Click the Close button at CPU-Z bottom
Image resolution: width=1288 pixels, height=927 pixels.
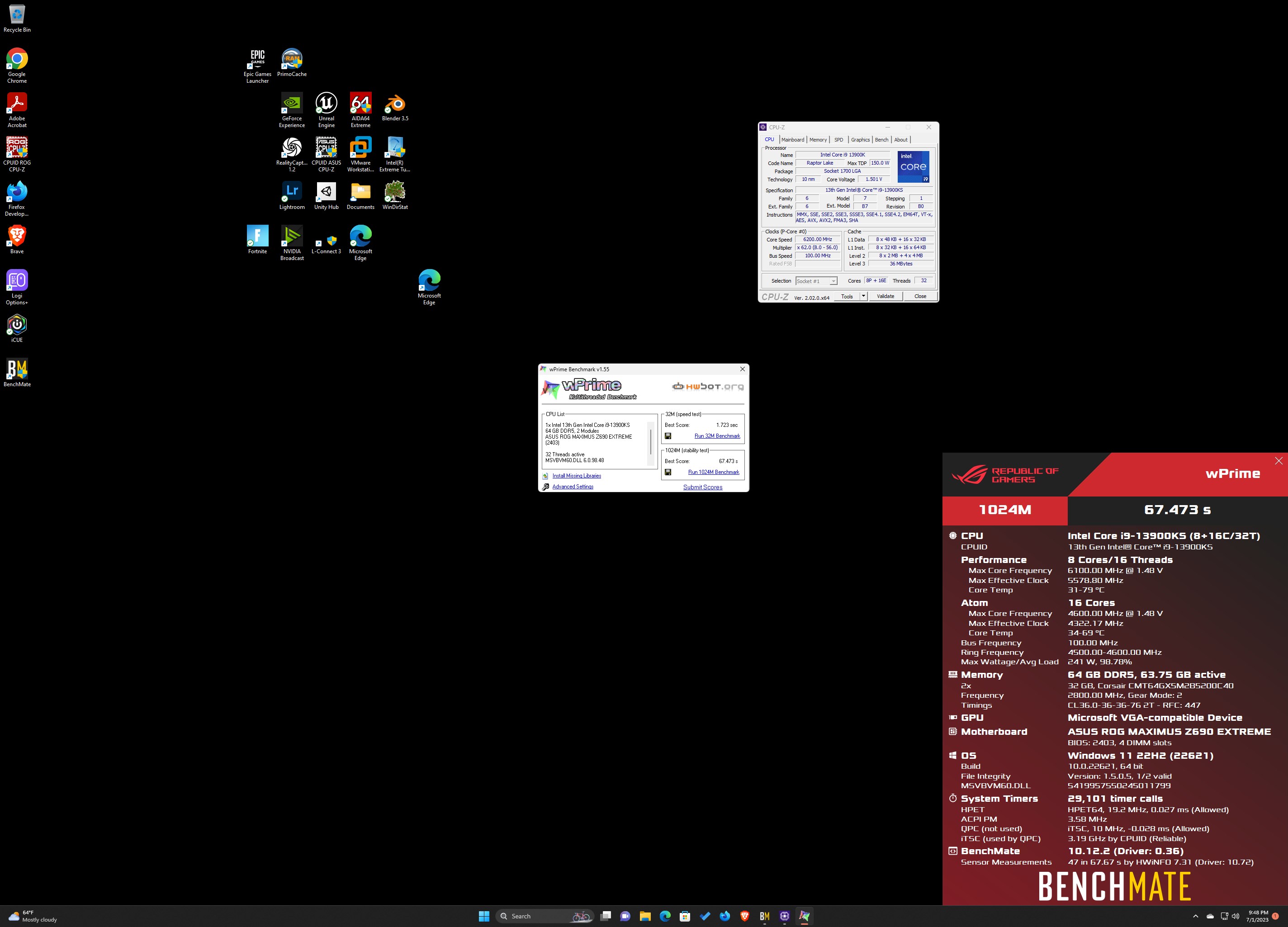920,296
